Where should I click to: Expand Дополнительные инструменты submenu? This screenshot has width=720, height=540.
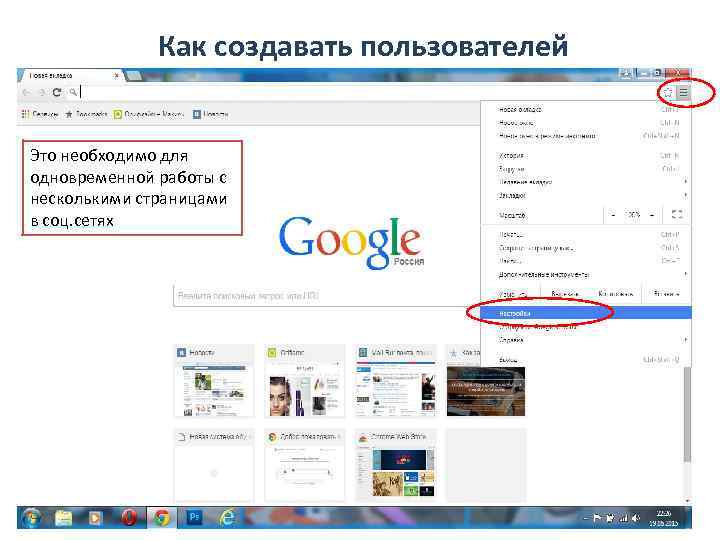586,274
